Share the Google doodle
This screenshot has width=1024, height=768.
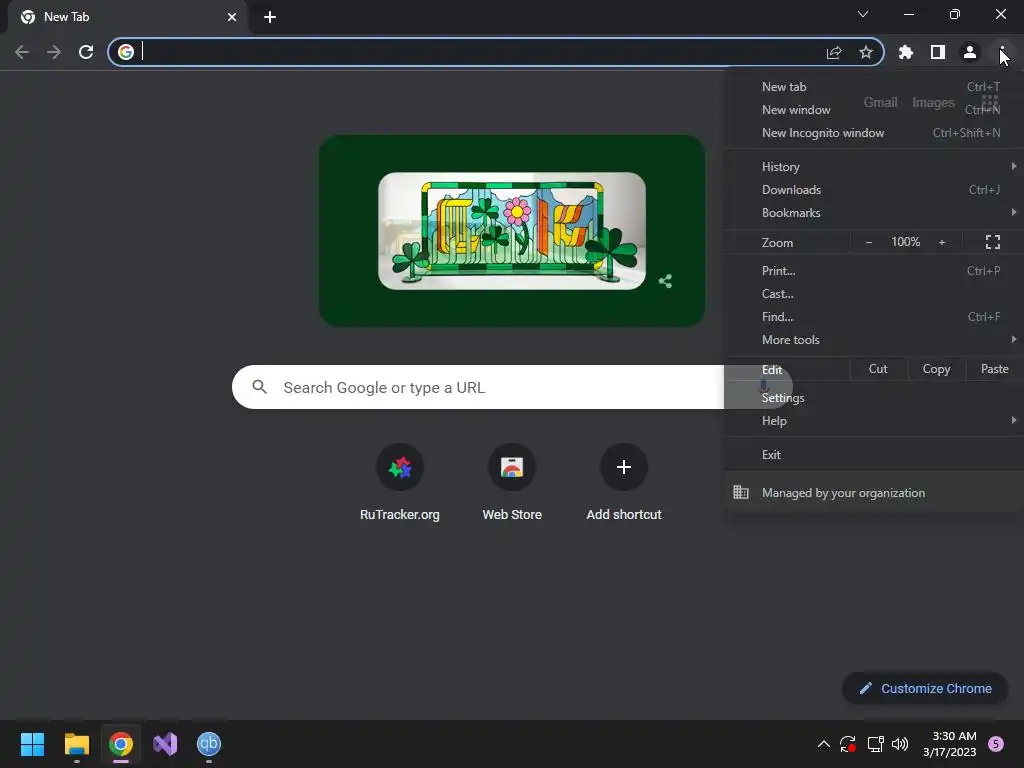pos(665,281)
